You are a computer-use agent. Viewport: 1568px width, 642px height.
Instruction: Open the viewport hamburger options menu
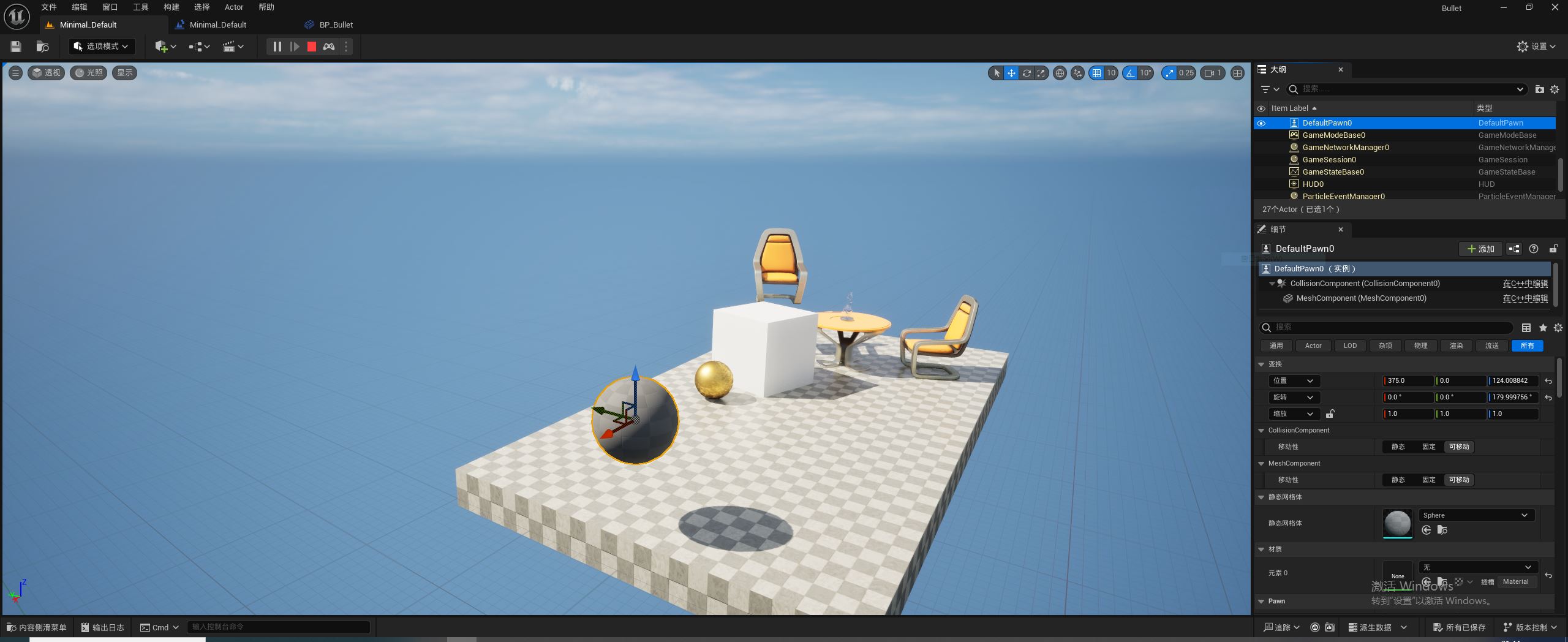click(x=16, y=73)
